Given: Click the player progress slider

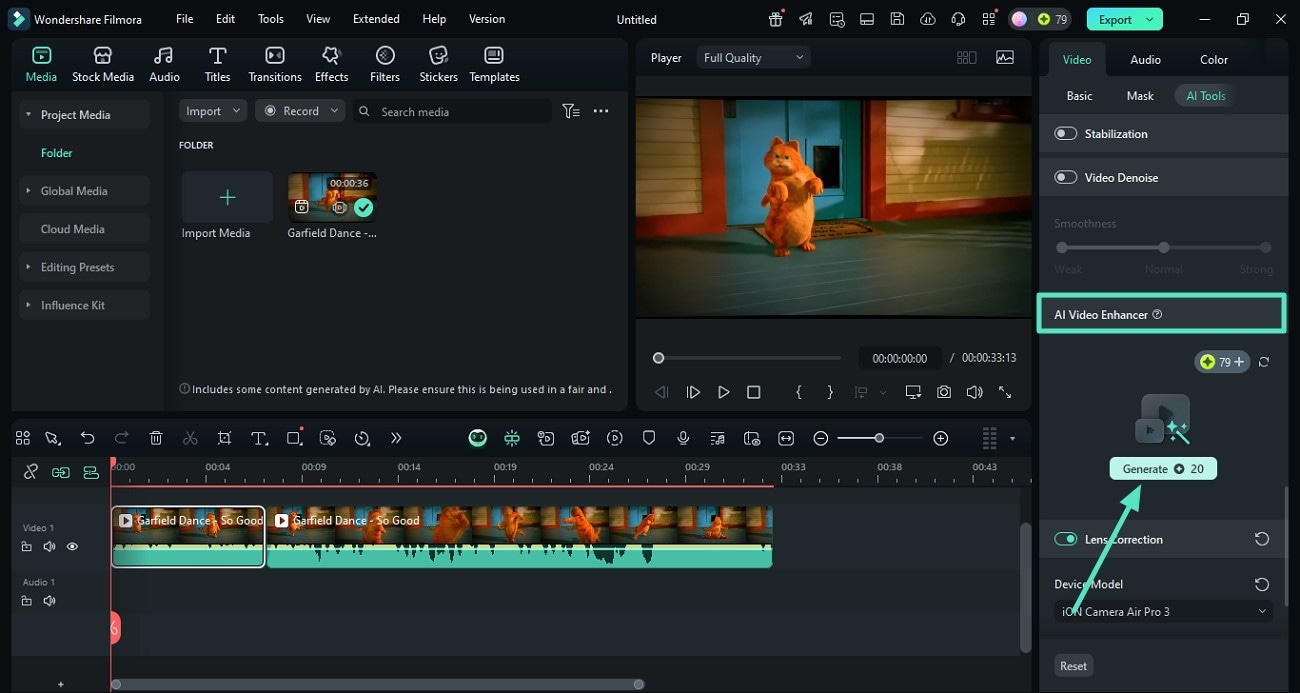Looking at the screenshot, I should 748,358.
